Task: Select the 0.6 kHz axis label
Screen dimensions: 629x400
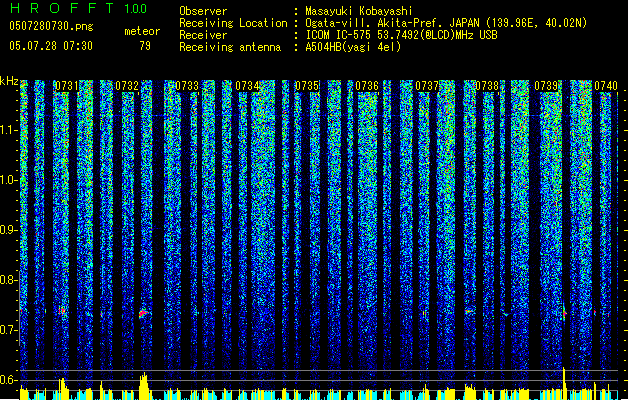Action: tap(8, 380)
